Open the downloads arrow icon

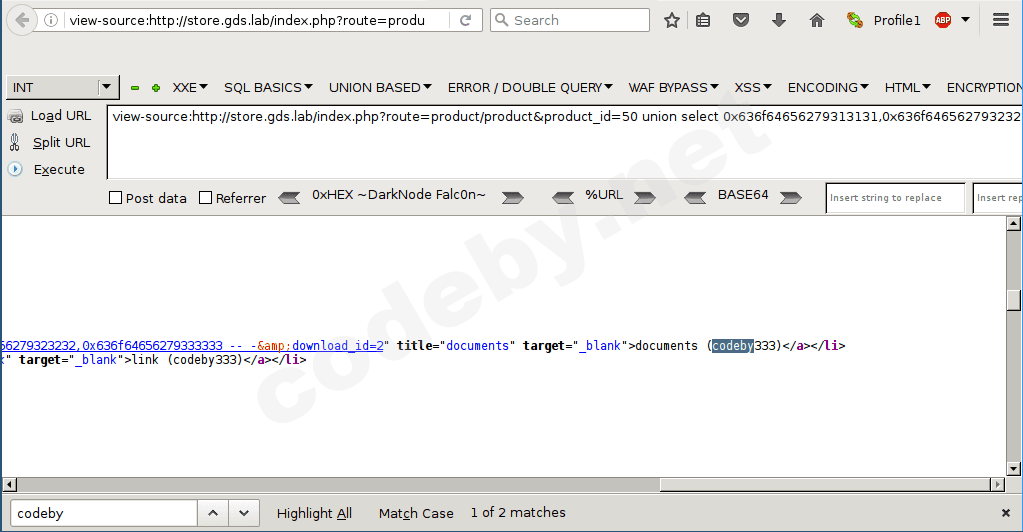point(778,20)
